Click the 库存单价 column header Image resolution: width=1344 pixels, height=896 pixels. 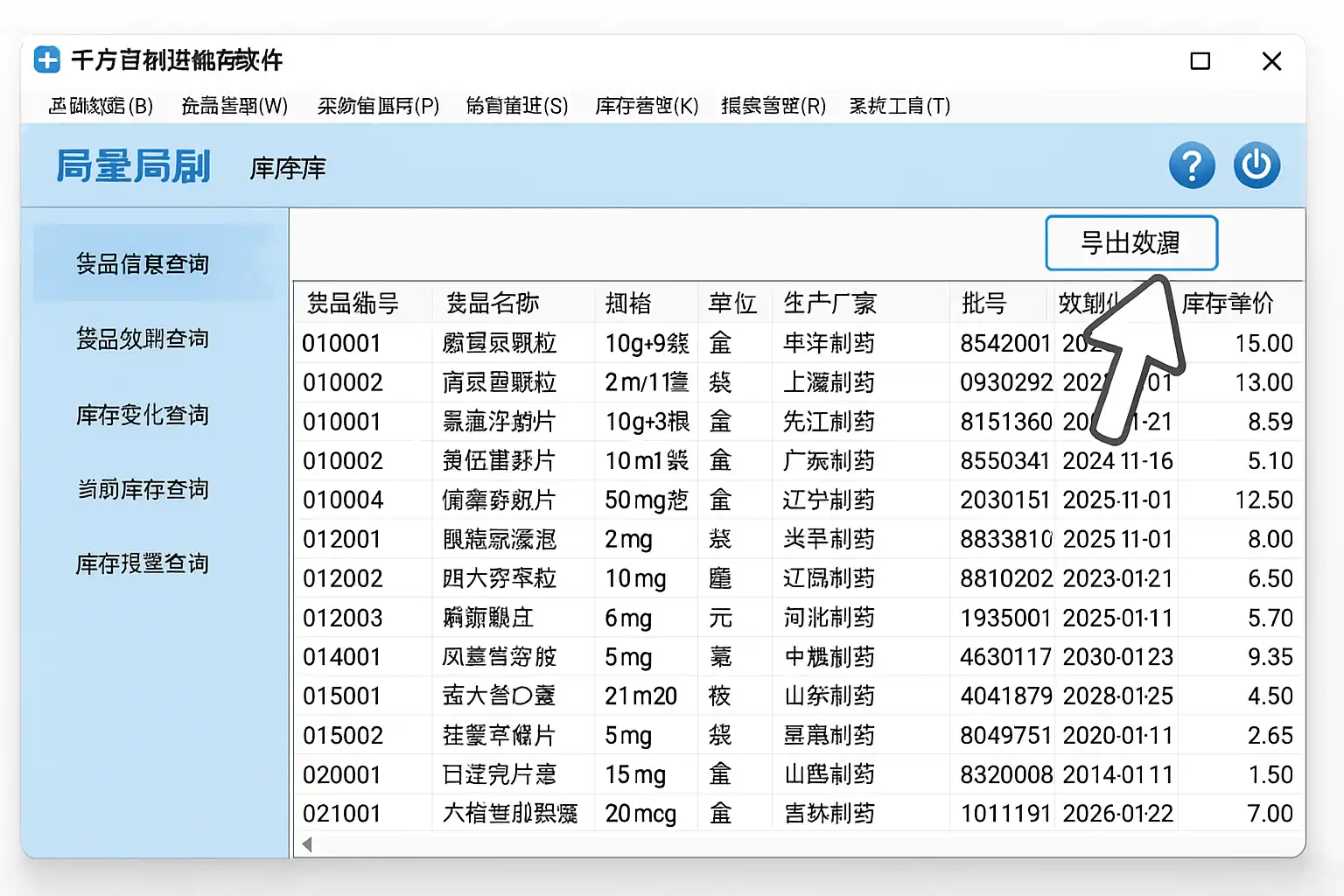point(1228,304)
